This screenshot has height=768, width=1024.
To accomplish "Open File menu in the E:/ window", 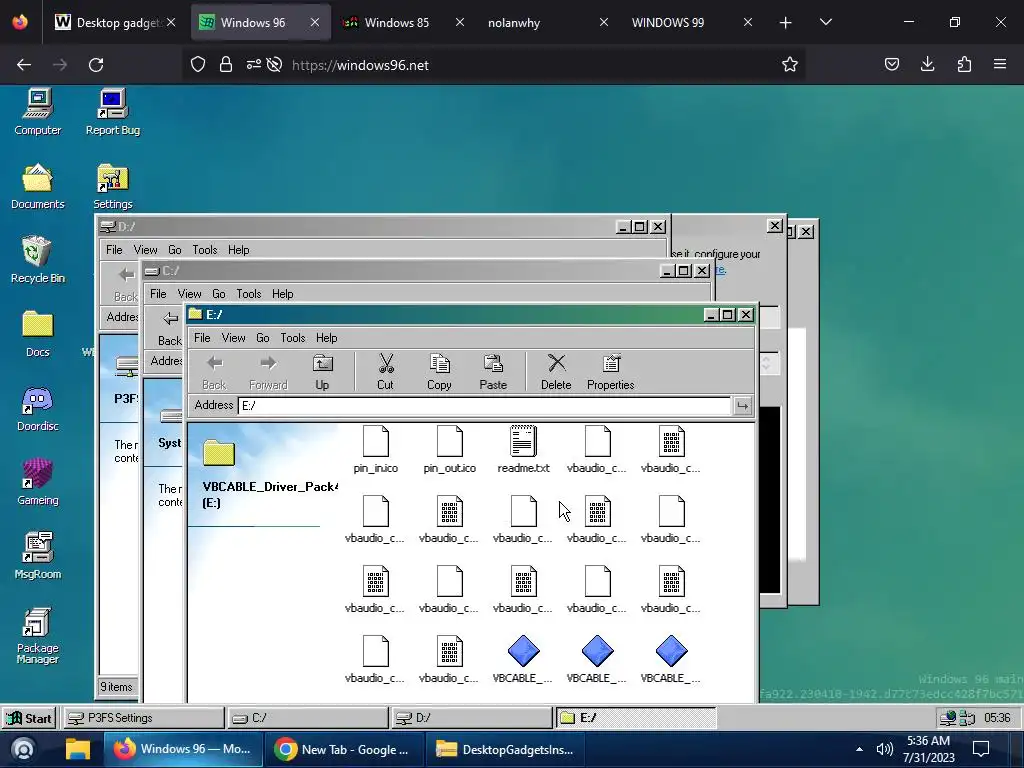I will click(202, 338).
